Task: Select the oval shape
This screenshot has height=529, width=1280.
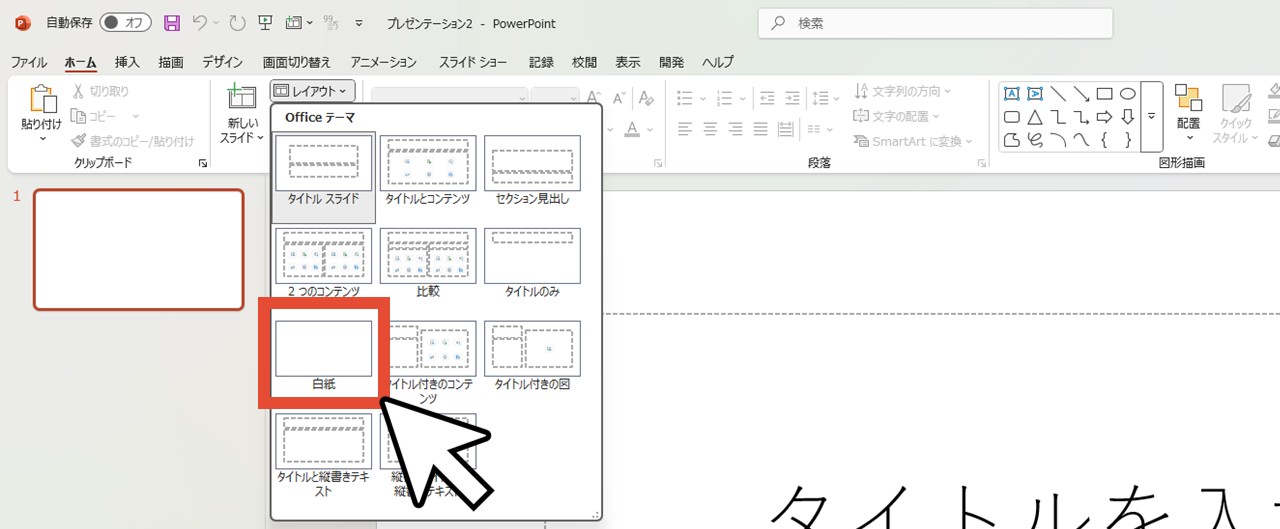Action: click(1128, 94)
